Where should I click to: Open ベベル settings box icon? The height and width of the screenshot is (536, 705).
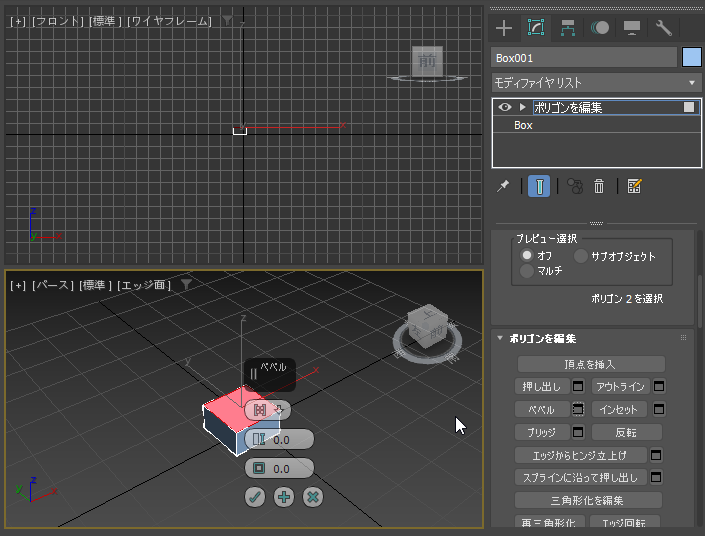(578, 409)
